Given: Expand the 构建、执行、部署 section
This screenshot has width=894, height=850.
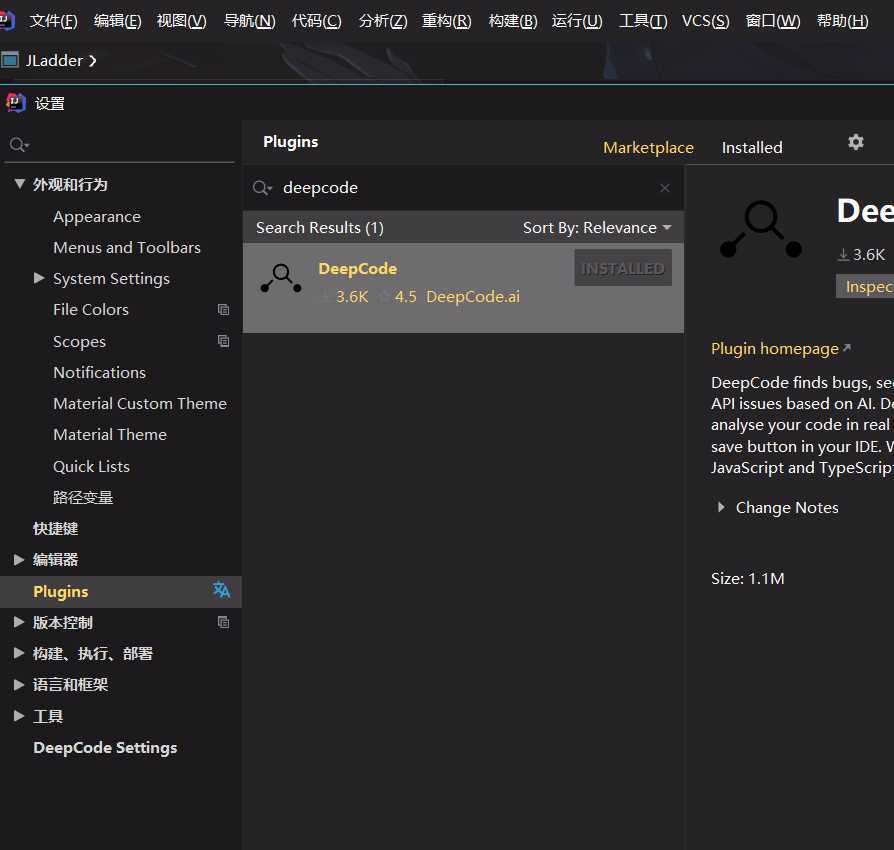Looking at the screenshot, I should coord(19,653).
